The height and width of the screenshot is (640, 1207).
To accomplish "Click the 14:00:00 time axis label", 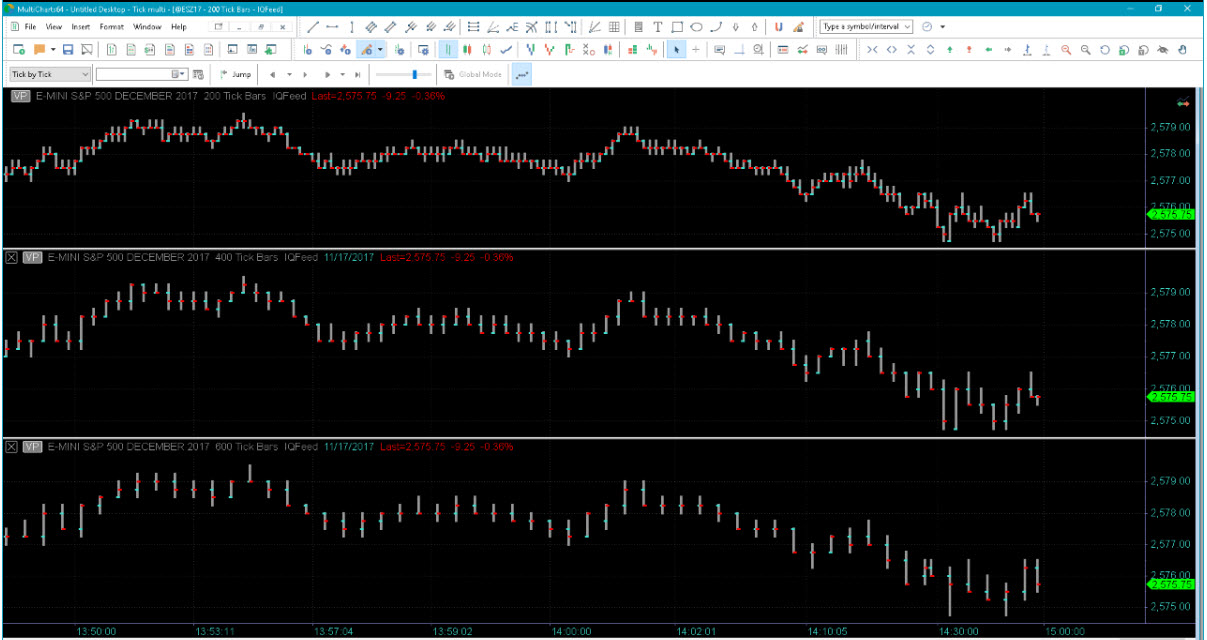I will (x=570, y=631).
